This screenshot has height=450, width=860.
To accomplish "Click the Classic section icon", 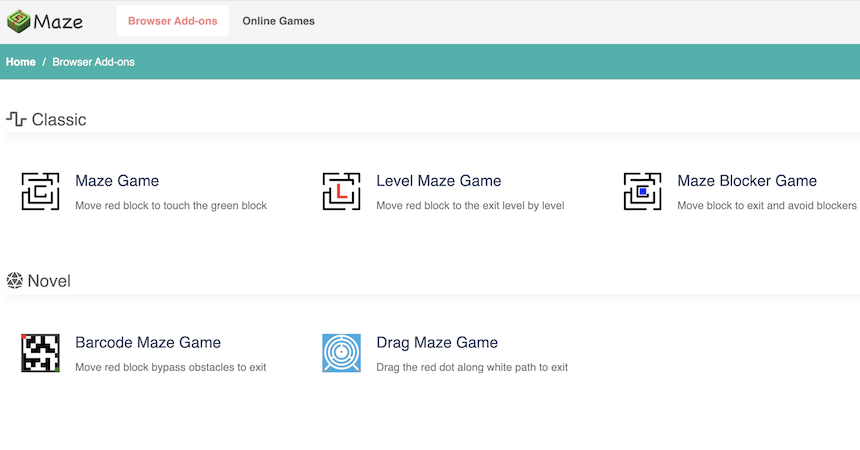I will (16, 120).
